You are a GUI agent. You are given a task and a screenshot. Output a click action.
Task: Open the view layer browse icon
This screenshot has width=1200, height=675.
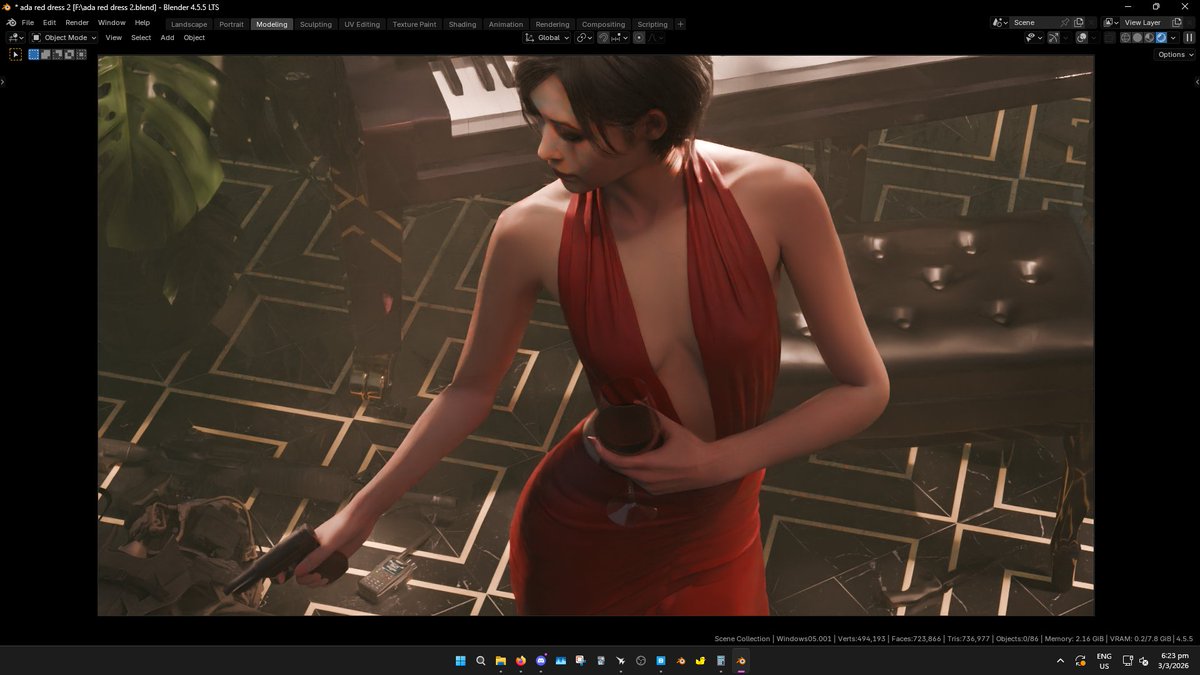(x=1110, y=22)
